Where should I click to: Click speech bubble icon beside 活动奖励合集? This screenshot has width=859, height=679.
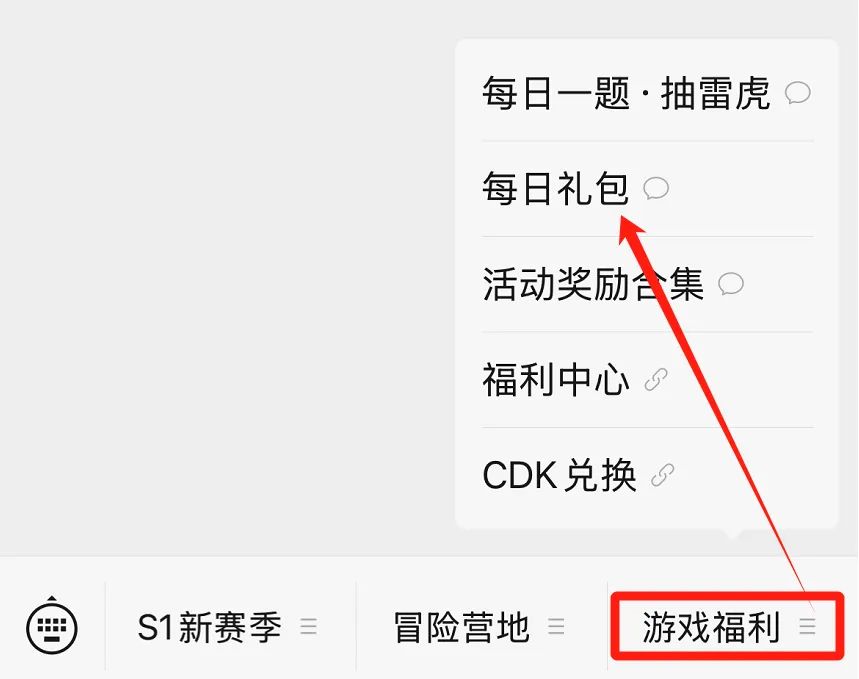[731, 284]
